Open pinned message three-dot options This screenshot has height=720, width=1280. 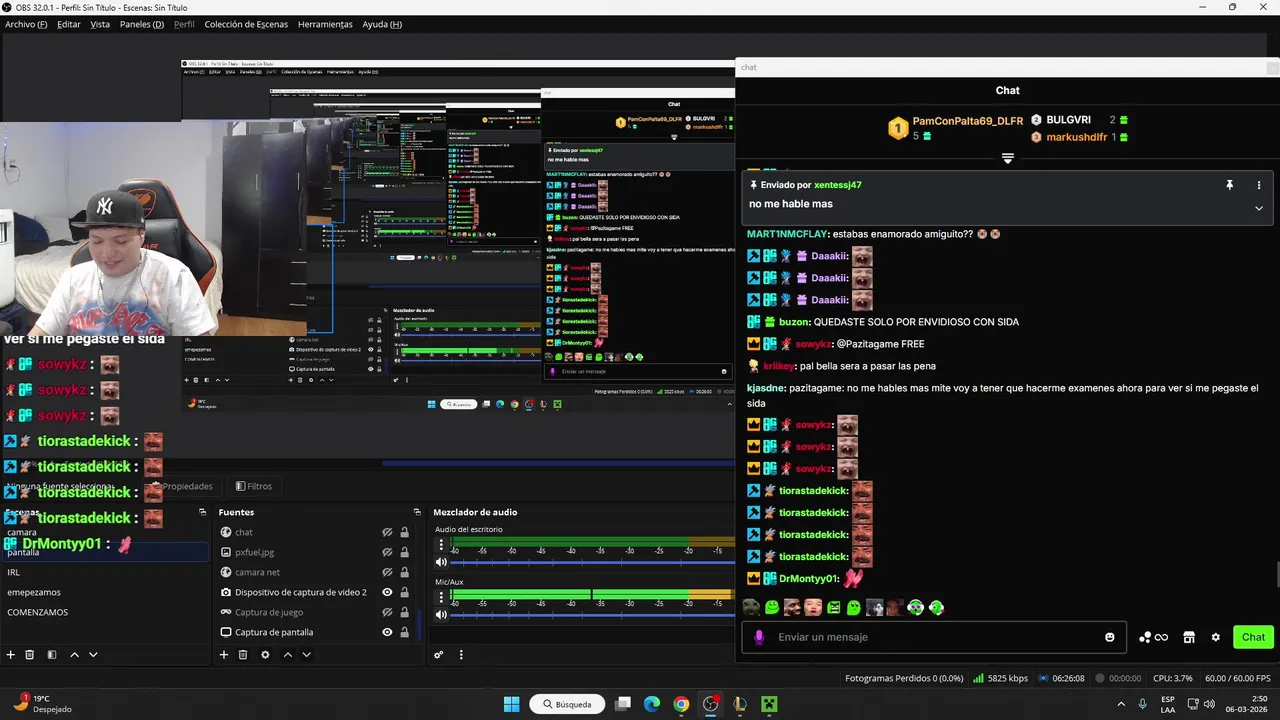1258,185
